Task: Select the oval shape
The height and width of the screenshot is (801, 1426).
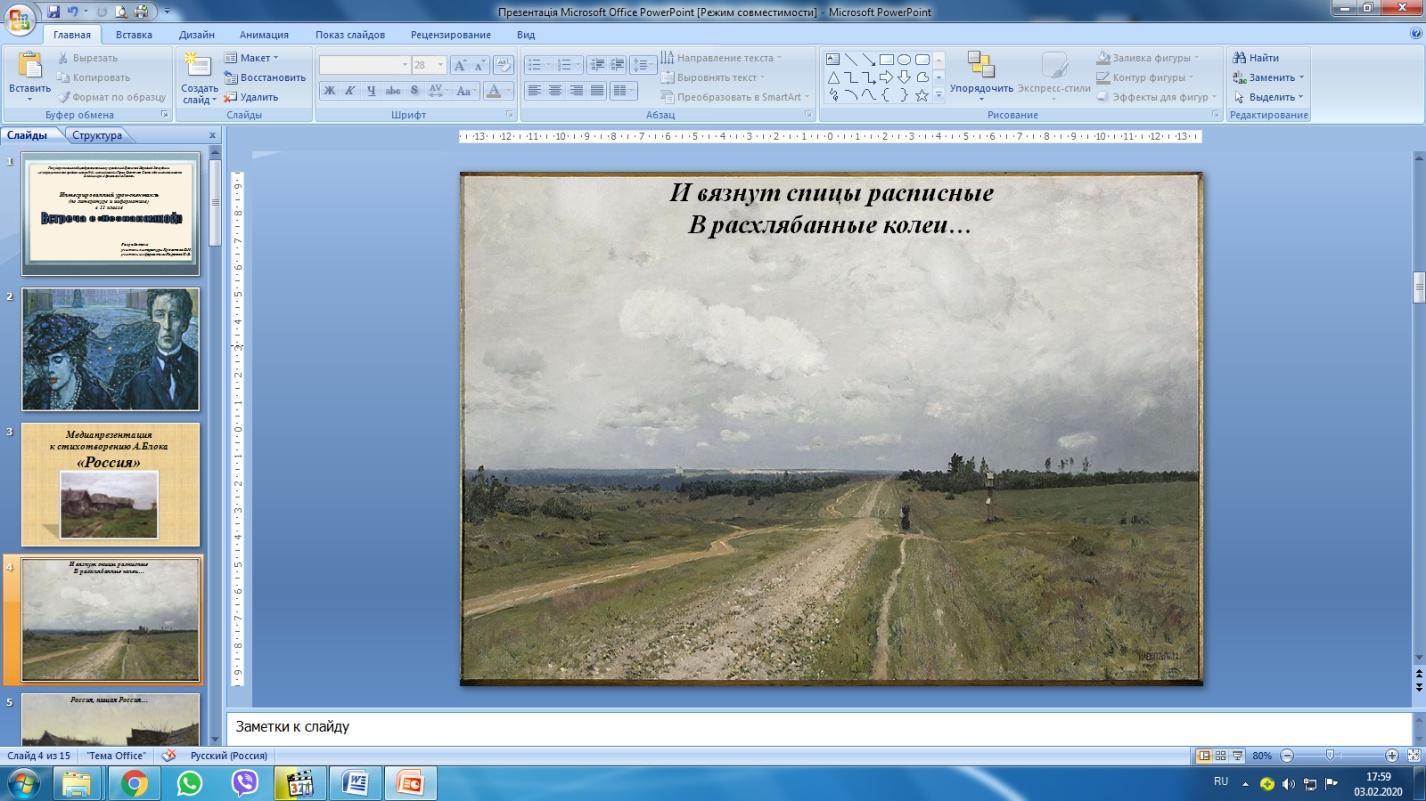Action: tap(904, 59)
